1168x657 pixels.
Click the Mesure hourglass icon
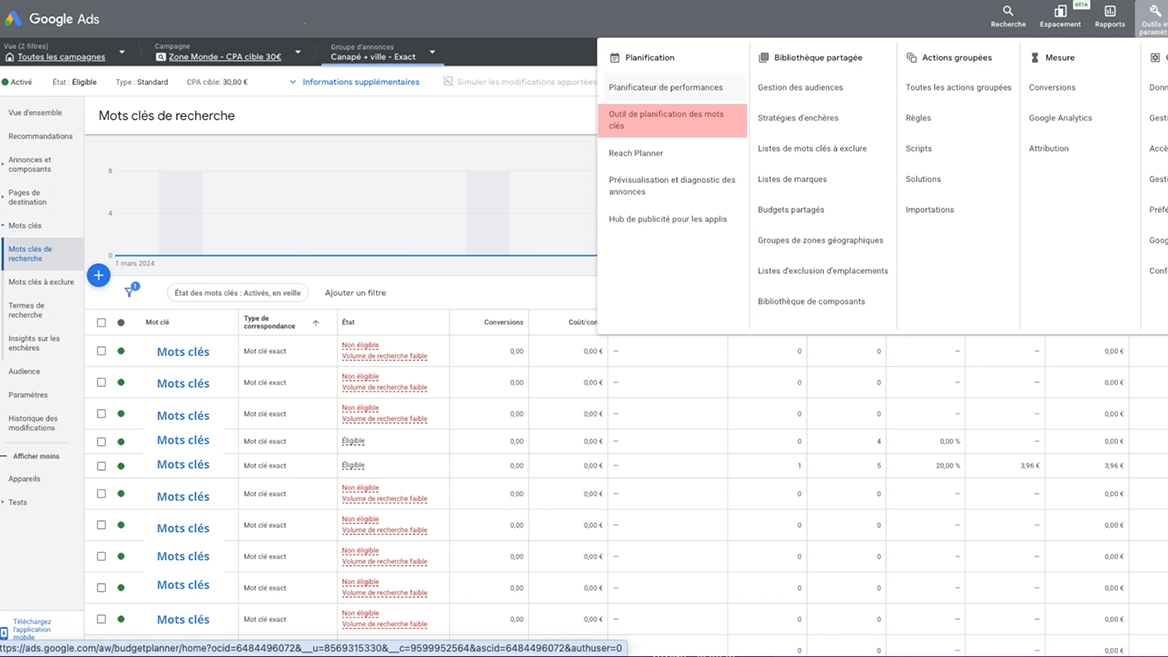1035,57
